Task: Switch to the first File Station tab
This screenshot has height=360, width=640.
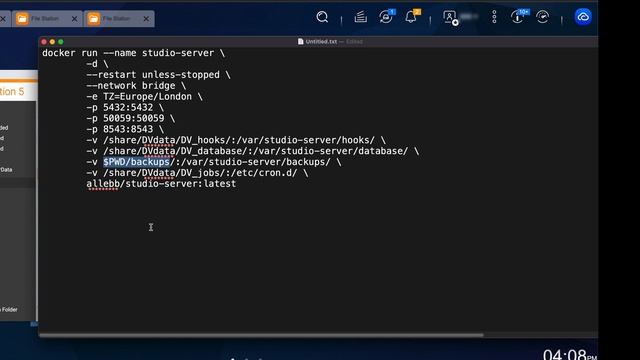Action: (x=46, y=19)
